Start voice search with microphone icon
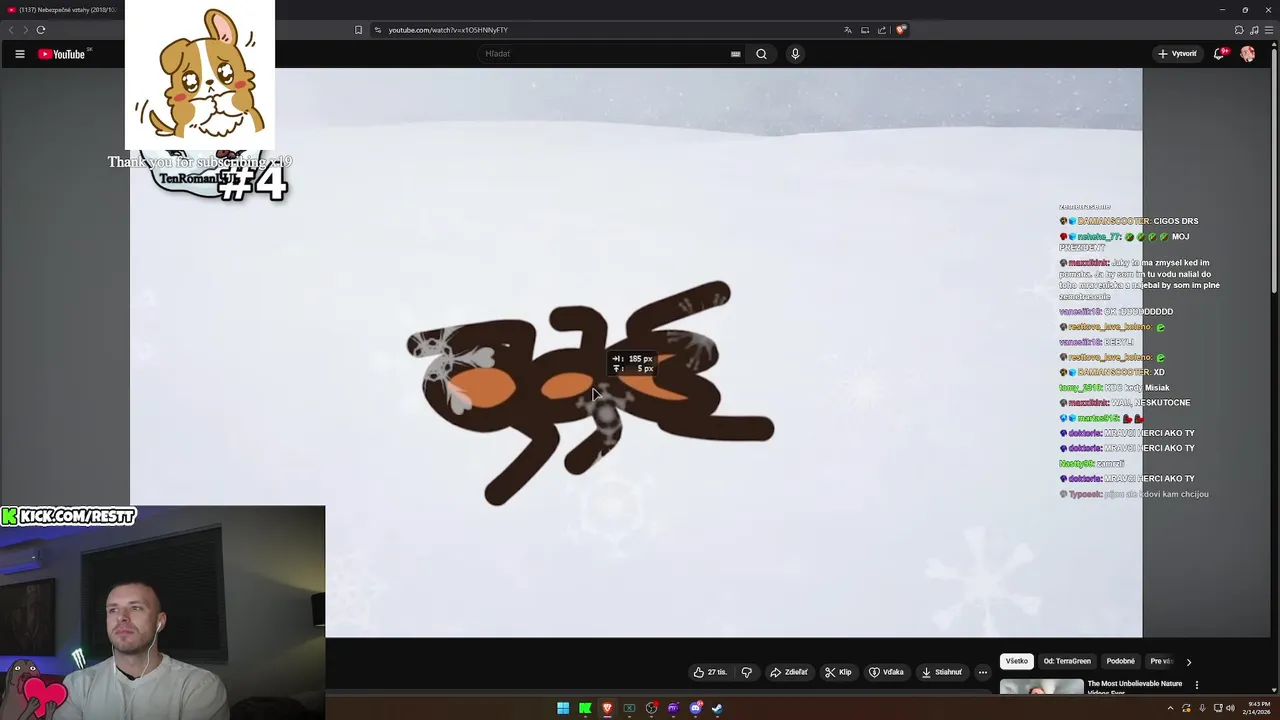The width and height of the screenshot is (1280, 720). (x=795, y=54)
